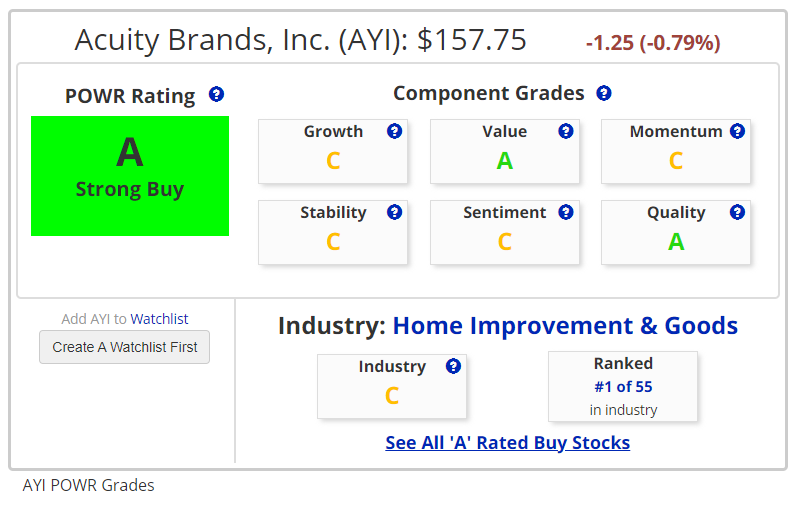Screen dimensions: 800x509
Task: Click the Create A Watchlist First button
Action: coord(124,347)
